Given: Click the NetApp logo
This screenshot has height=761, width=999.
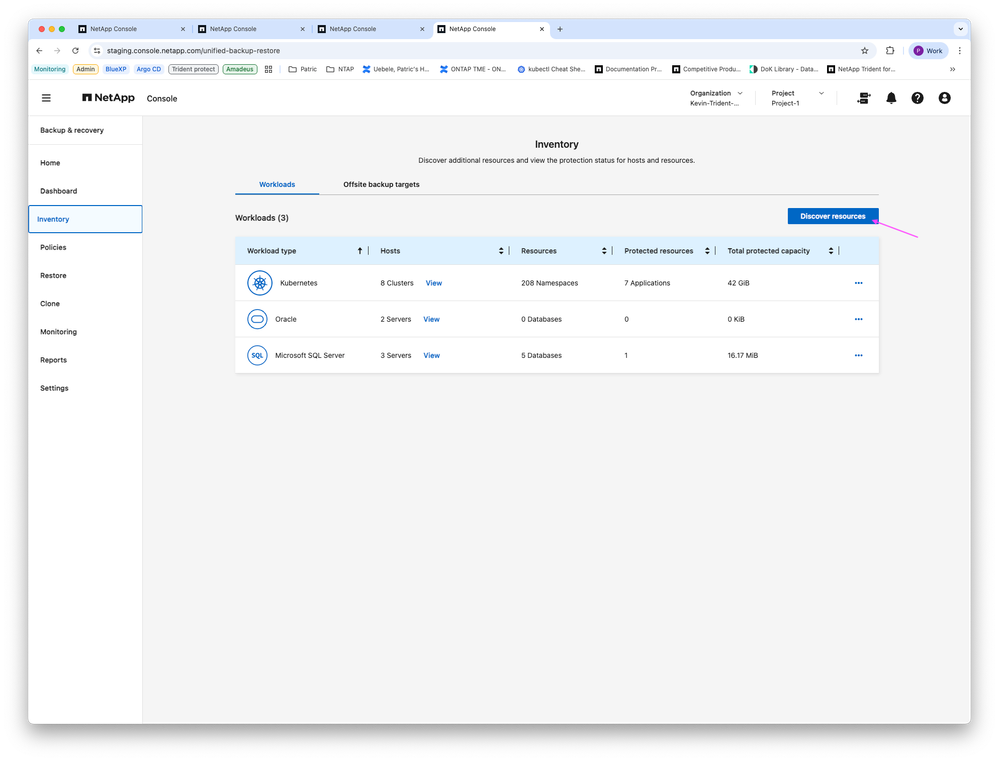Looking at the screenshot, I should [108, 98].
